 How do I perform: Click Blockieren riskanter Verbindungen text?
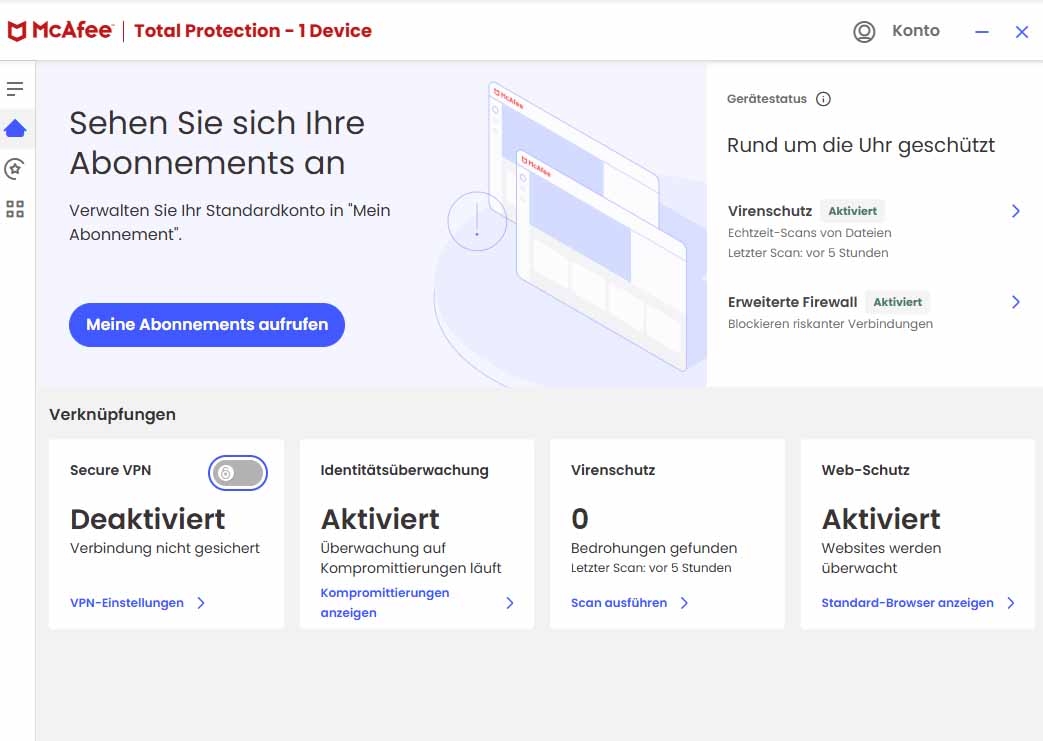830,324
